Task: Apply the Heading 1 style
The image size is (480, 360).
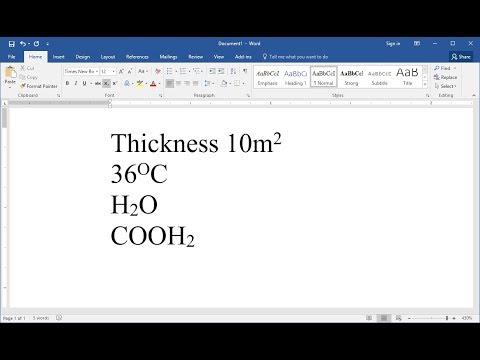Action: pyautogui.click(x=295, y=77)
